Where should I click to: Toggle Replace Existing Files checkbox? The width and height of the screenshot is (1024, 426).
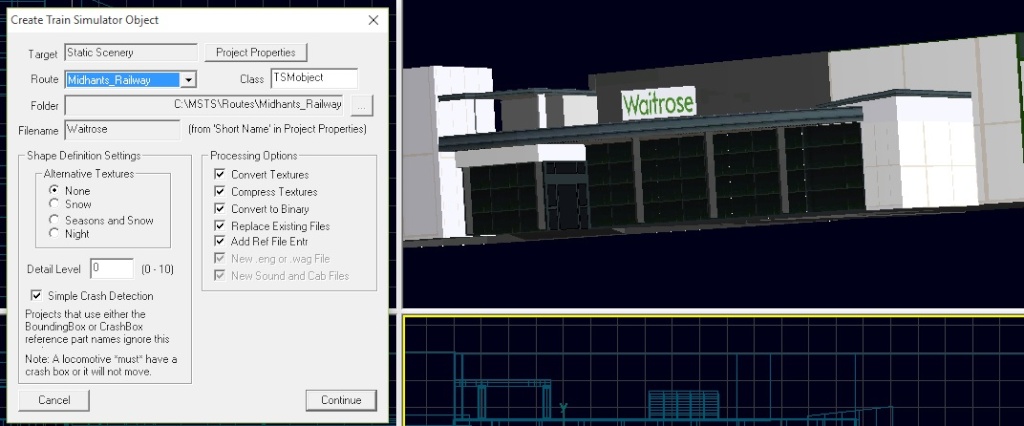coord(220,225)
